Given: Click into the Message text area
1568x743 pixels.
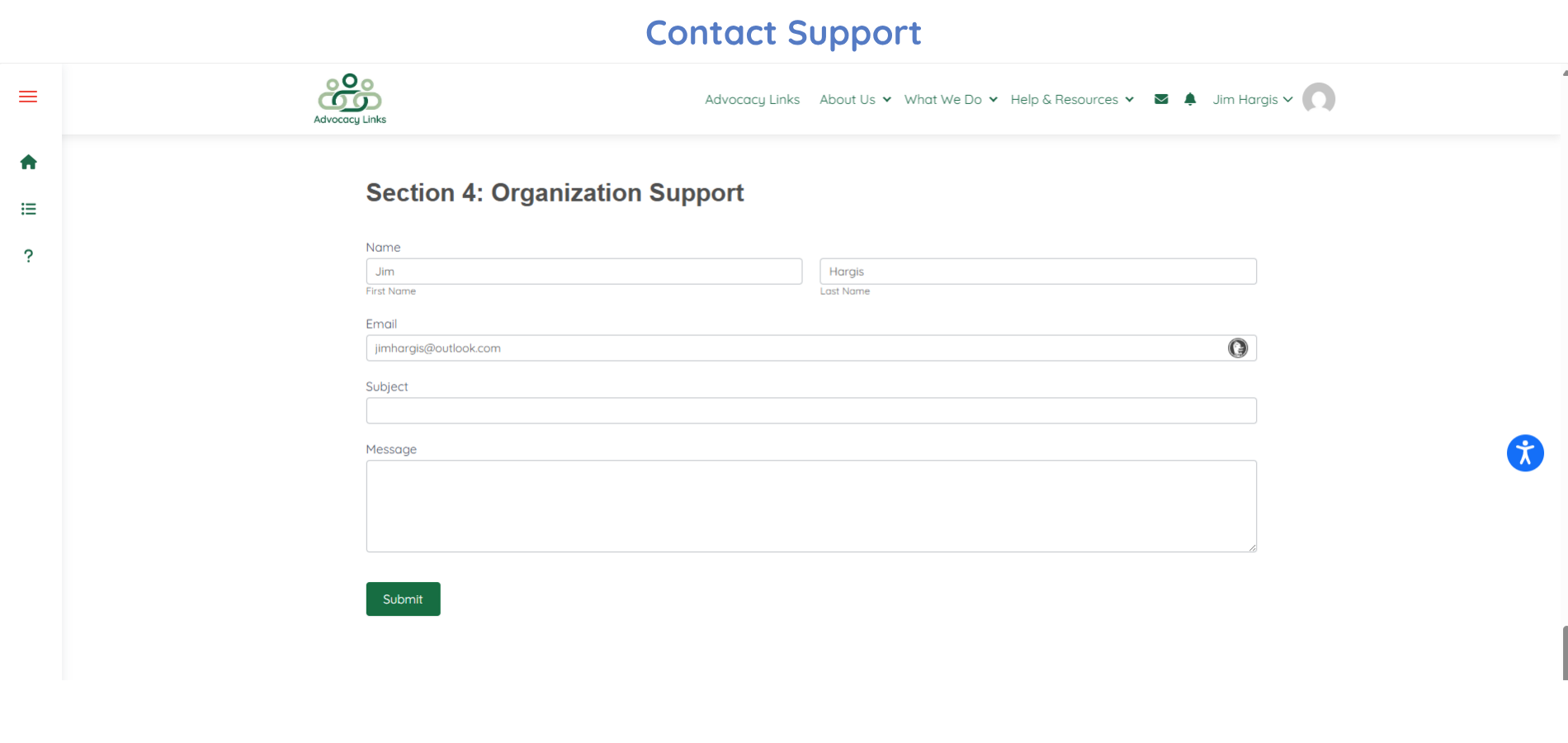Looking at the screenshot, I should pos(810,506).
